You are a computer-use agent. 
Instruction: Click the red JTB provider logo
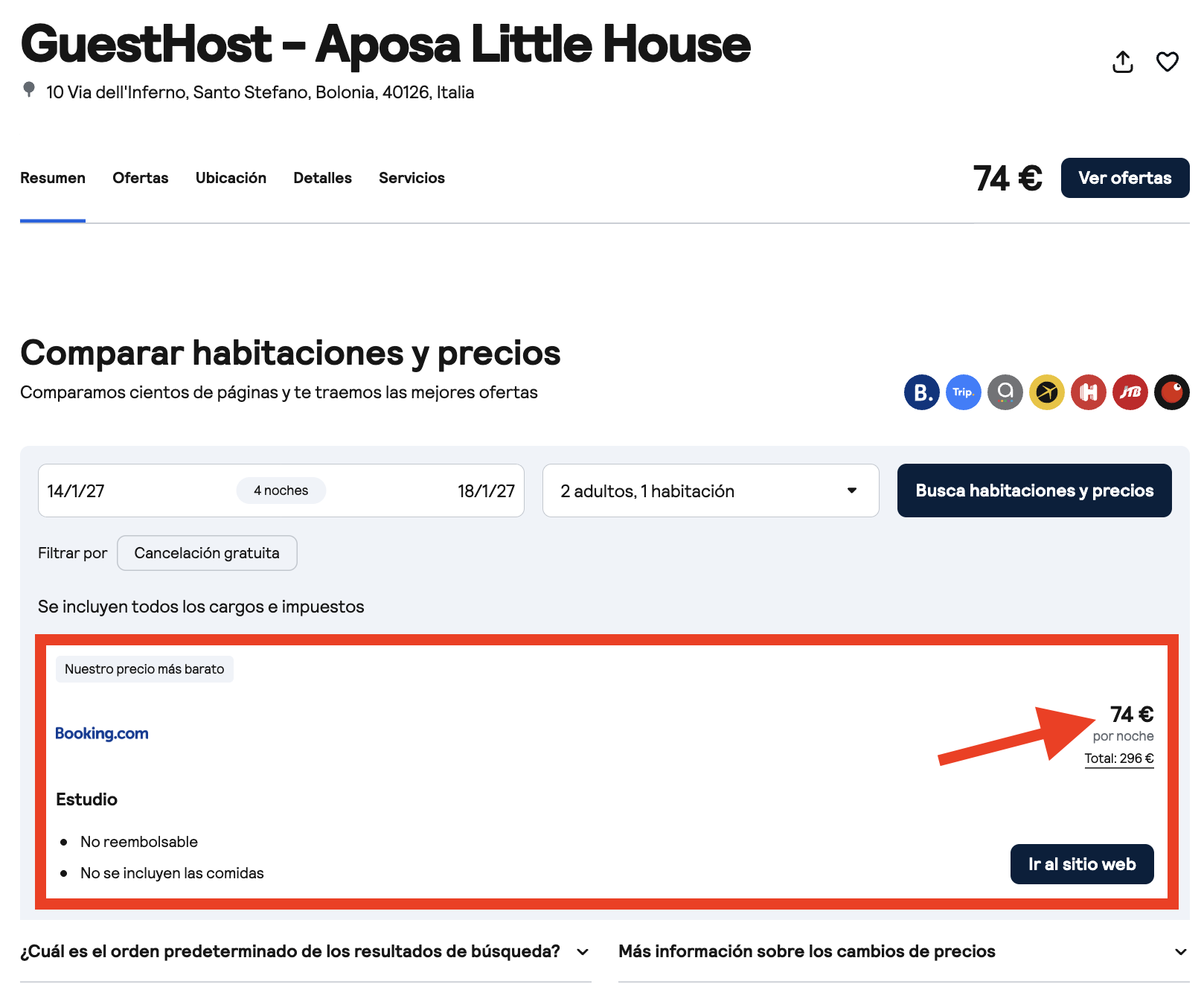click(x=1130, y=392)
